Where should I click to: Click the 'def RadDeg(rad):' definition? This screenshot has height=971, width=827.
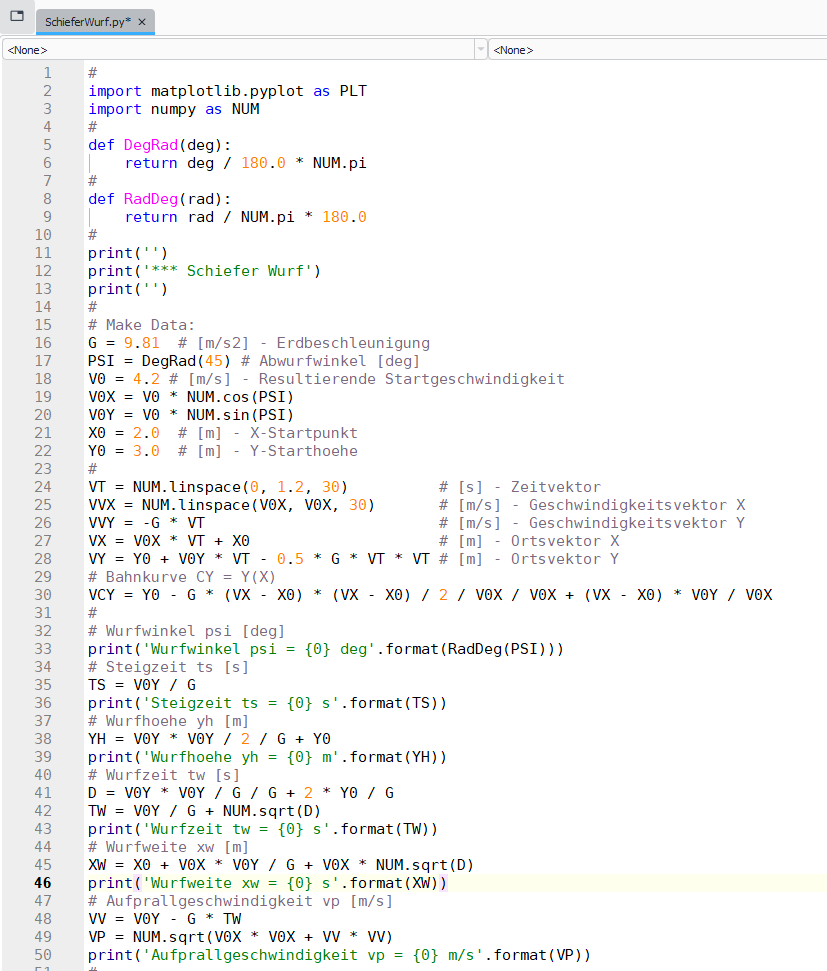point(159,199)
